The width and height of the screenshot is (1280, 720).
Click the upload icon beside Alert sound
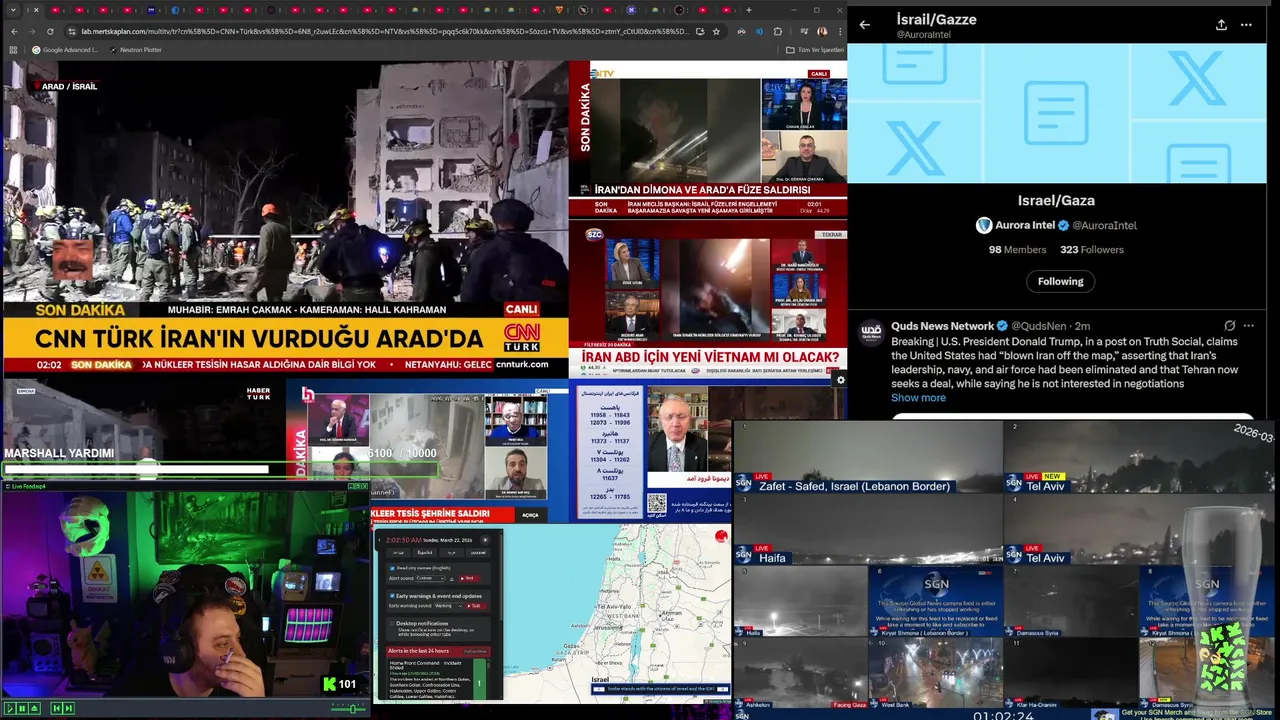(x=452, y=579)
